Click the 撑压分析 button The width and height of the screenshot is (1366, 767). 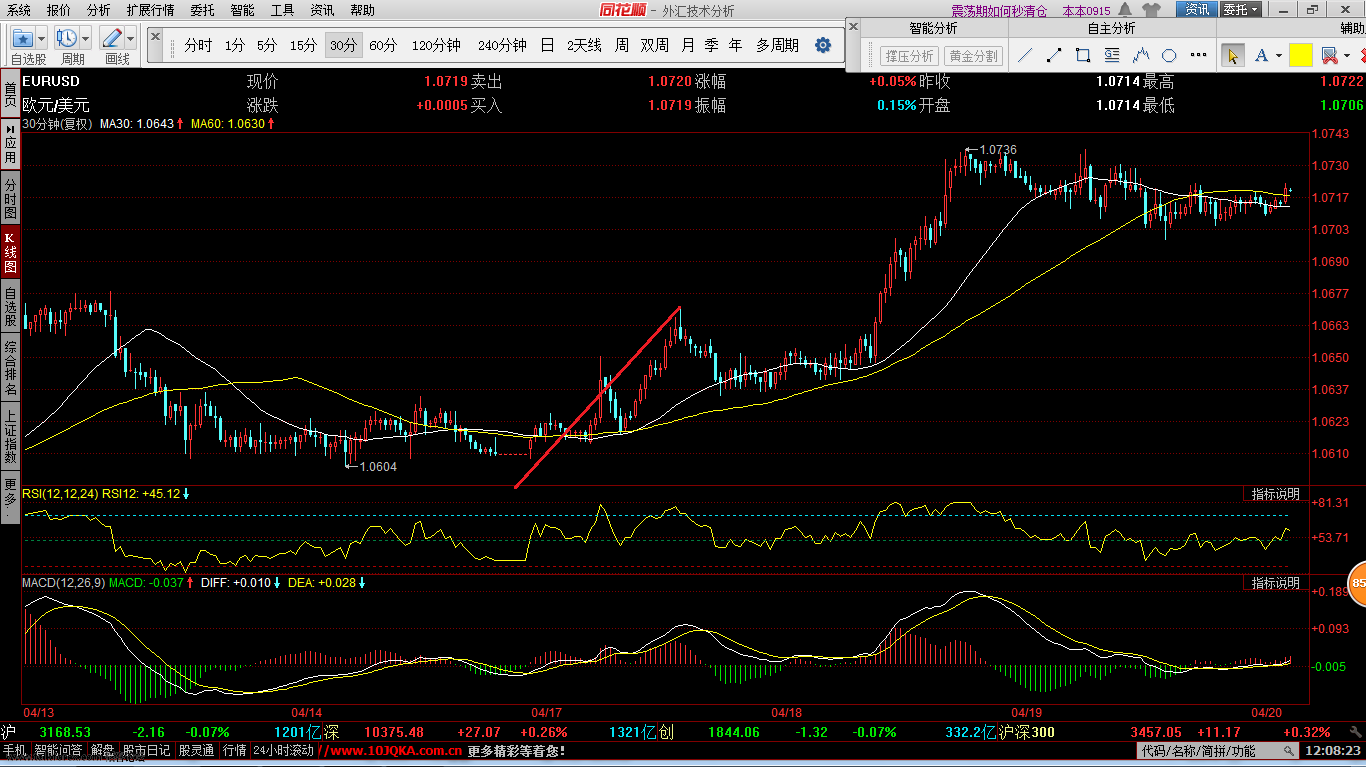[x=910, y=56]
